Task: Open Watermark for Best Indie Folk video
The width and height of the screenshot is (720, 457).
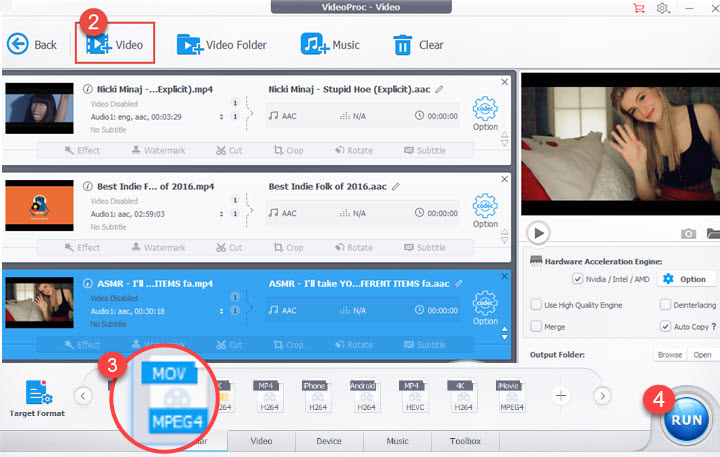Action: [158, 248]
